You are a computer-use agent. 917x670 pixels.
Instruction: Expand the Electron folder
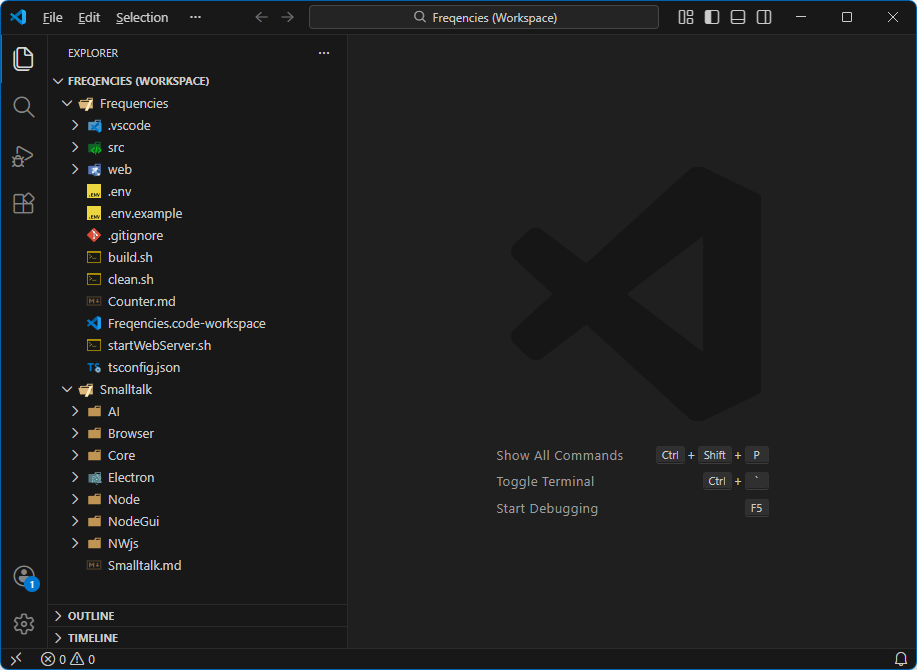coord(75,477)
